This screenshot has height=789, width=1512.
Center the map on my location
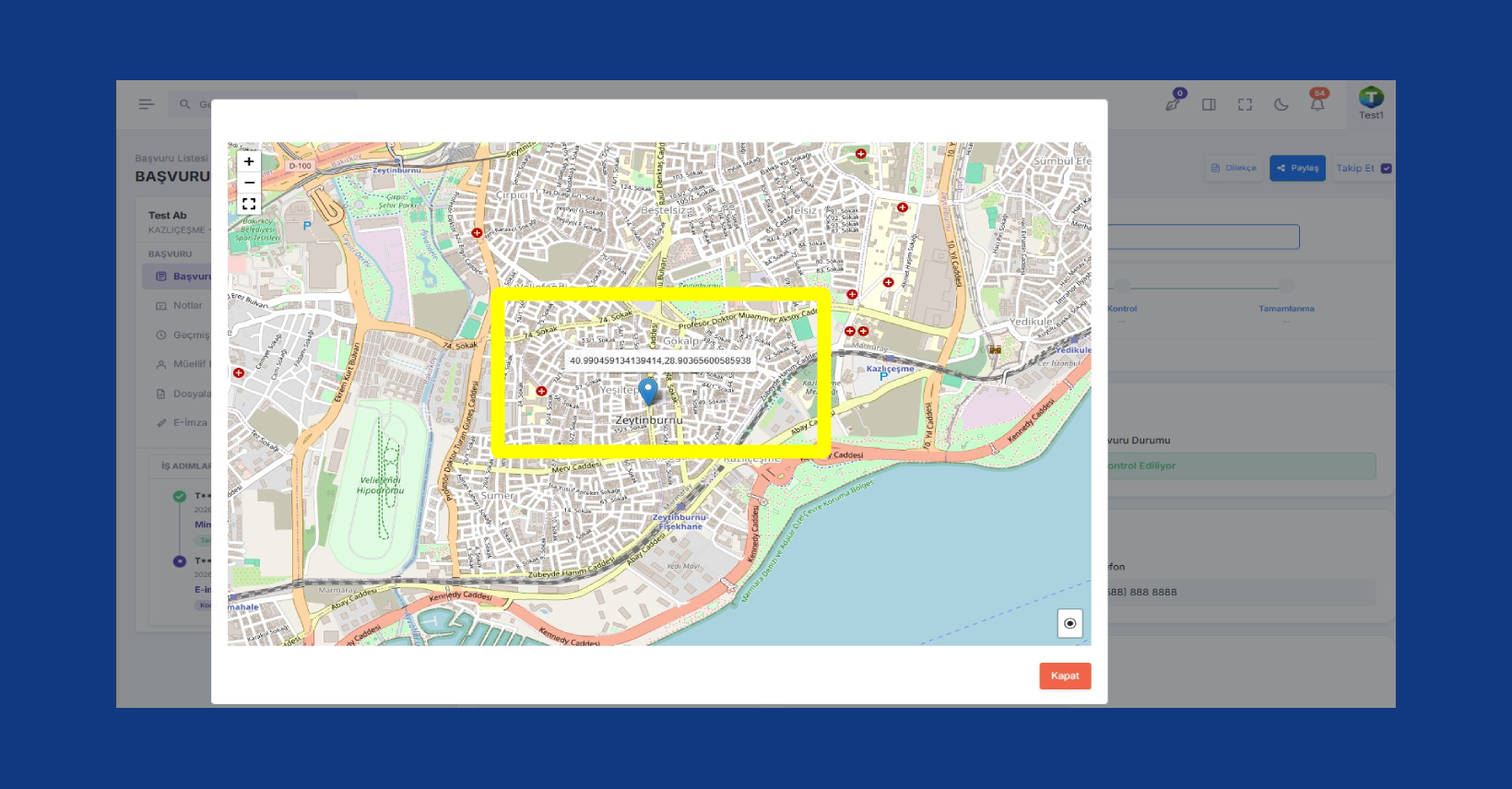(1069, 623)
